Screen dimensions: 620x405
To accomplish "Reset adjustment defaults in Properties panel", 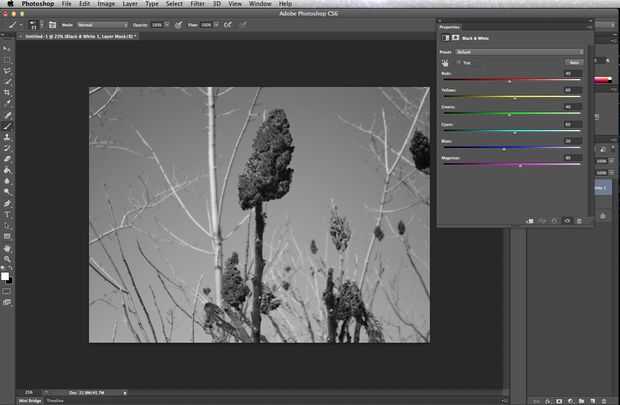I will (x=554, y=221).
